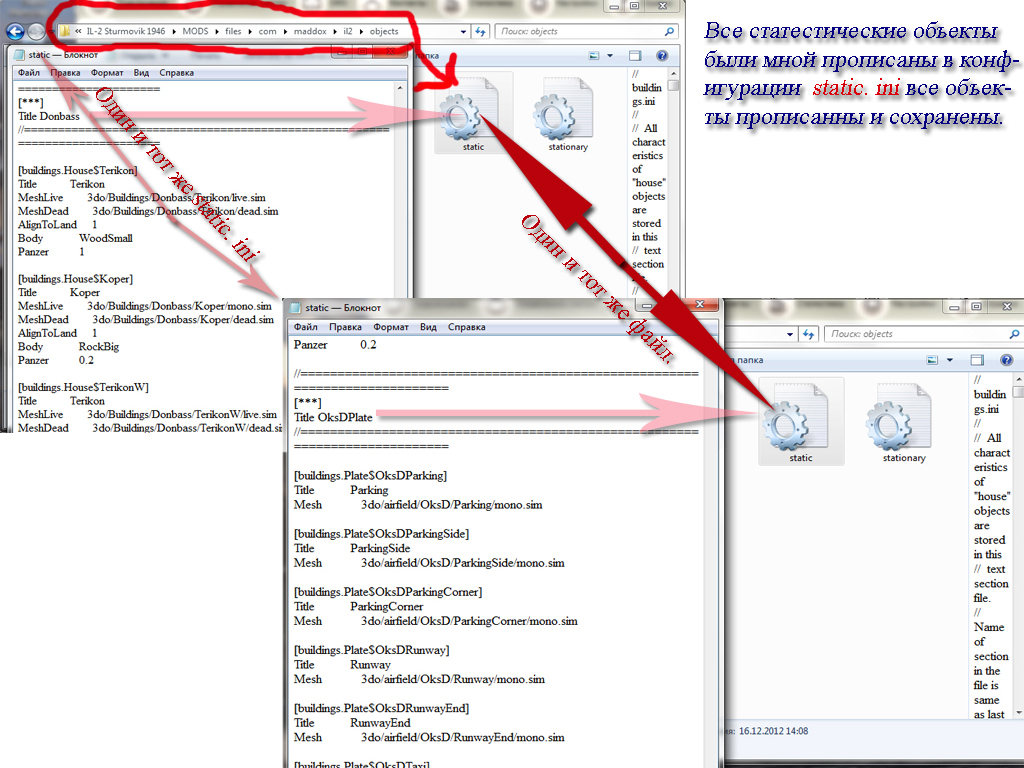Open view options dropdown in upper Explorer
The image size is (1024, 768).
click(610, 56)
